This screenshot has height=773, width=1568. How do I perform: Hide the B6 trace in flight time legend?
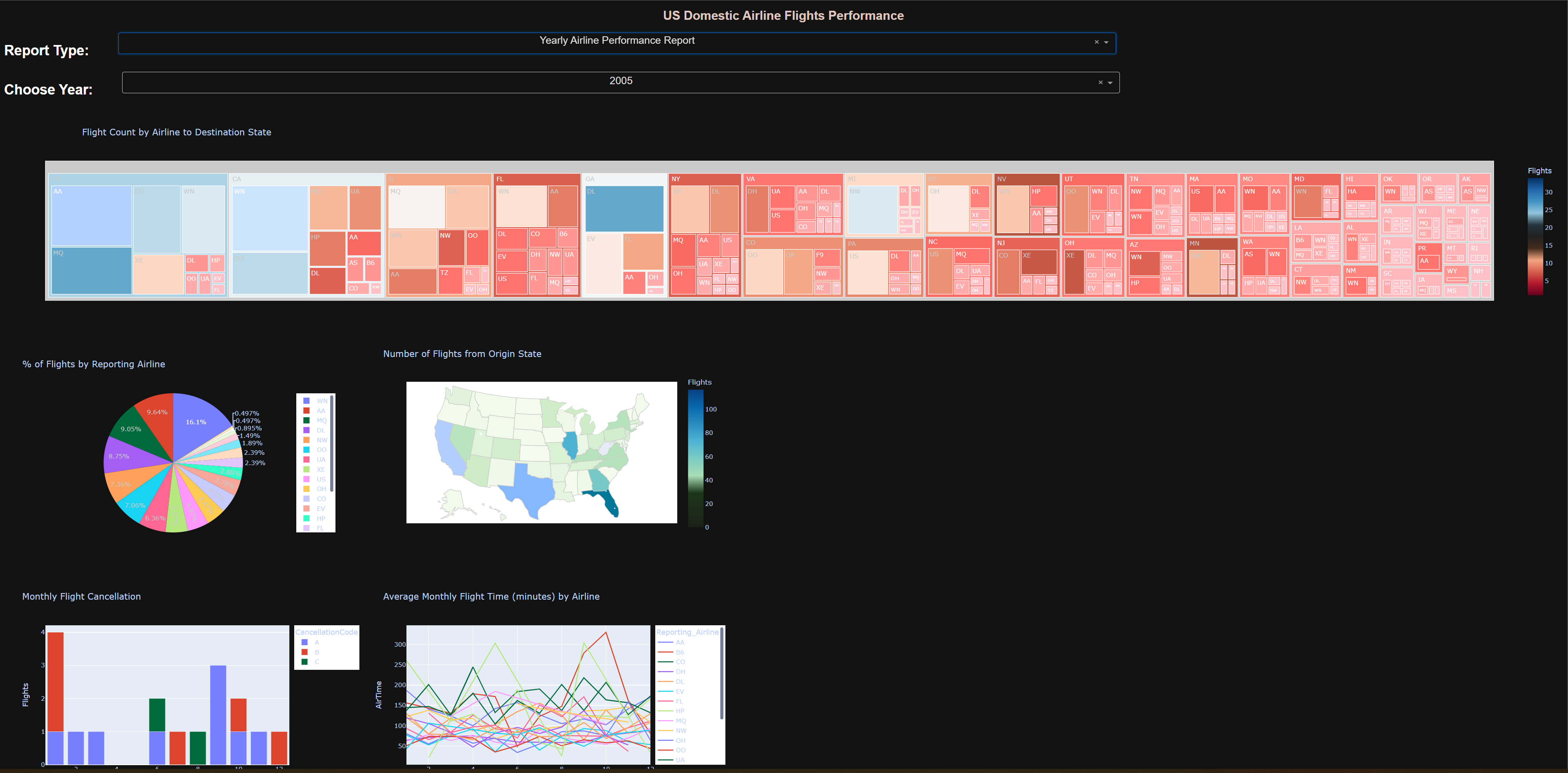click(679, 652)
